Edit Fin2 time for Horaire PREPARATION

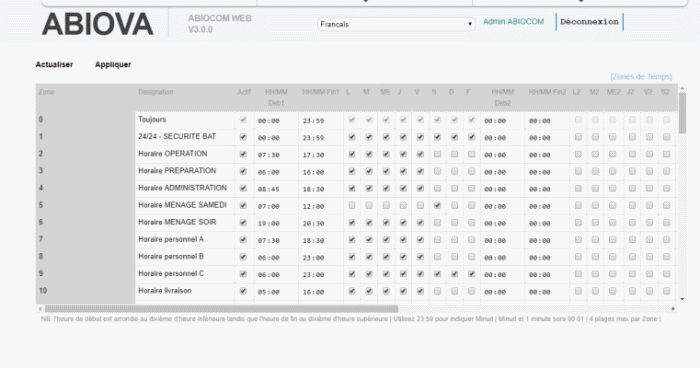[x=547, y=171]
